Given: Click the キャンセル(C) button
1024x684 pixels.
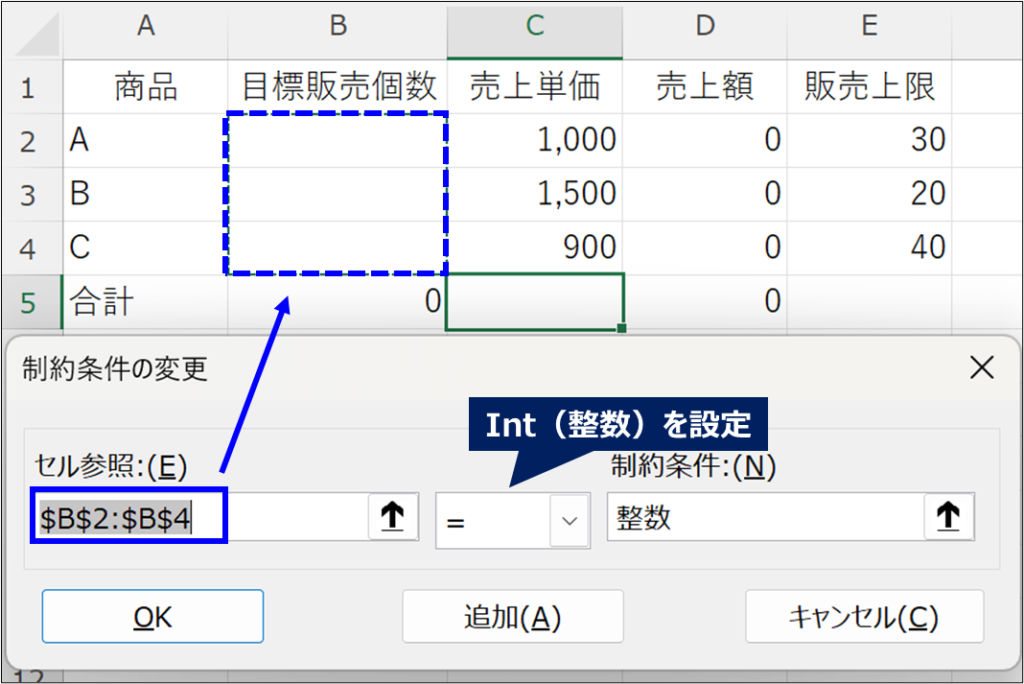Looking at the screenshot, I should (x=864, y=617).
